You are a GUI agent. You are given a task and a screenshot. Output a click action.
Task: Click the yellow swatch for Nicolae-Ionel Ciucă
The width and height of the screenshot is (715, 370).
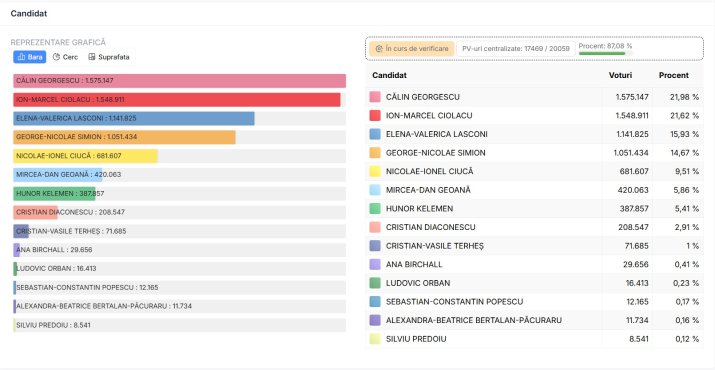pos(375,172)
